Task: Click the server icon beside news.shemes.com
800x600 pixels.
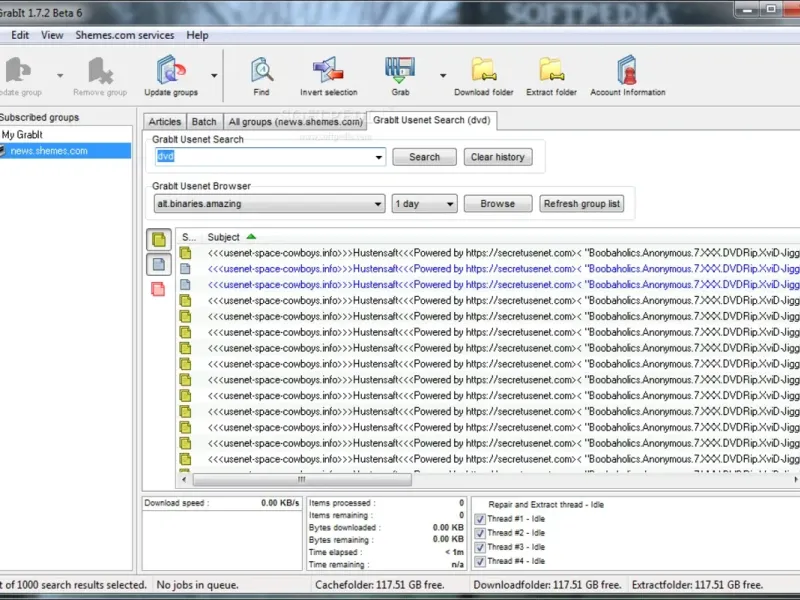Action: click(3, 151)
